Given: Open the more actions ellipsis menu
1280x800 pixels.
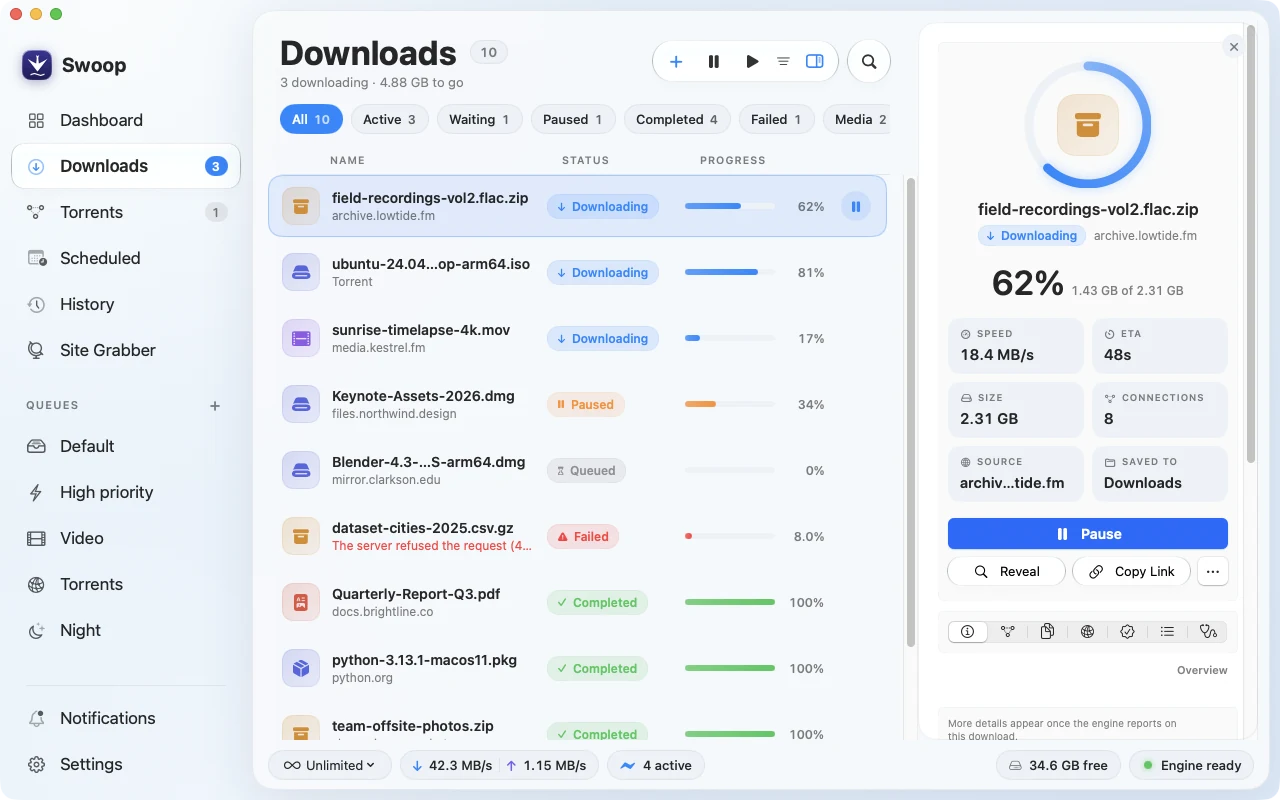Looking at the screenshot, I should tap(1213, 572).
